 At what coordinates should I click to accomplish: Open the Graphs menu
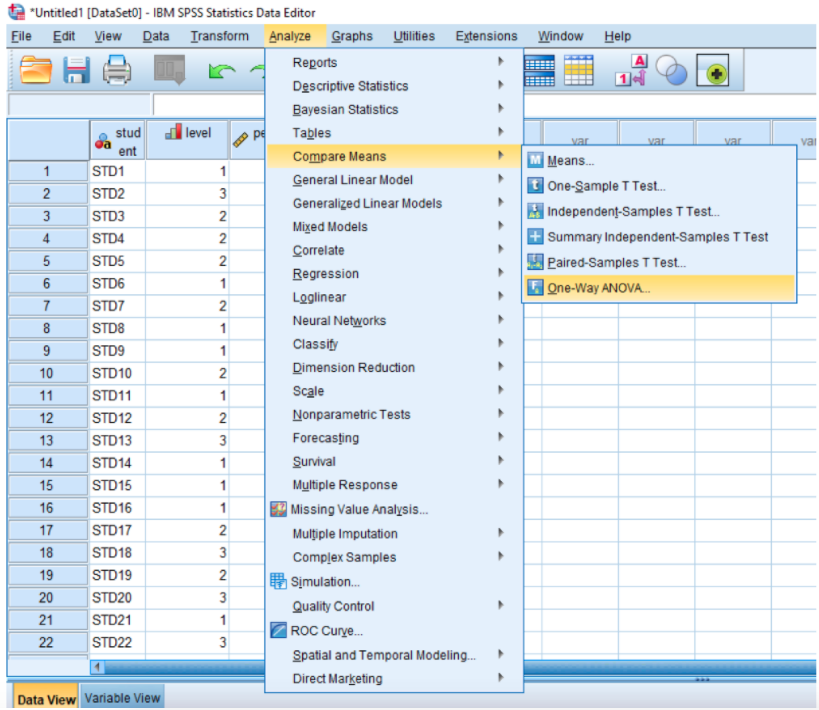(x=352, y=36)
